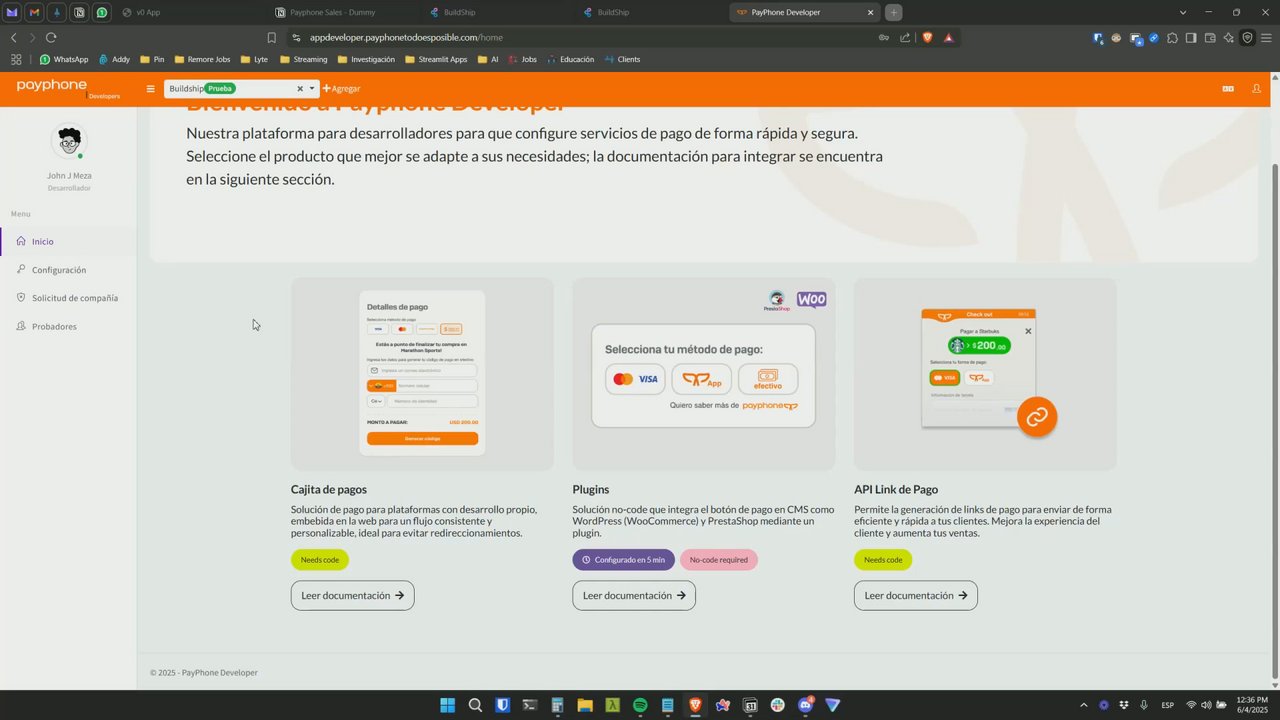Click the Configurado en 5 min tag

click(624, 560)
